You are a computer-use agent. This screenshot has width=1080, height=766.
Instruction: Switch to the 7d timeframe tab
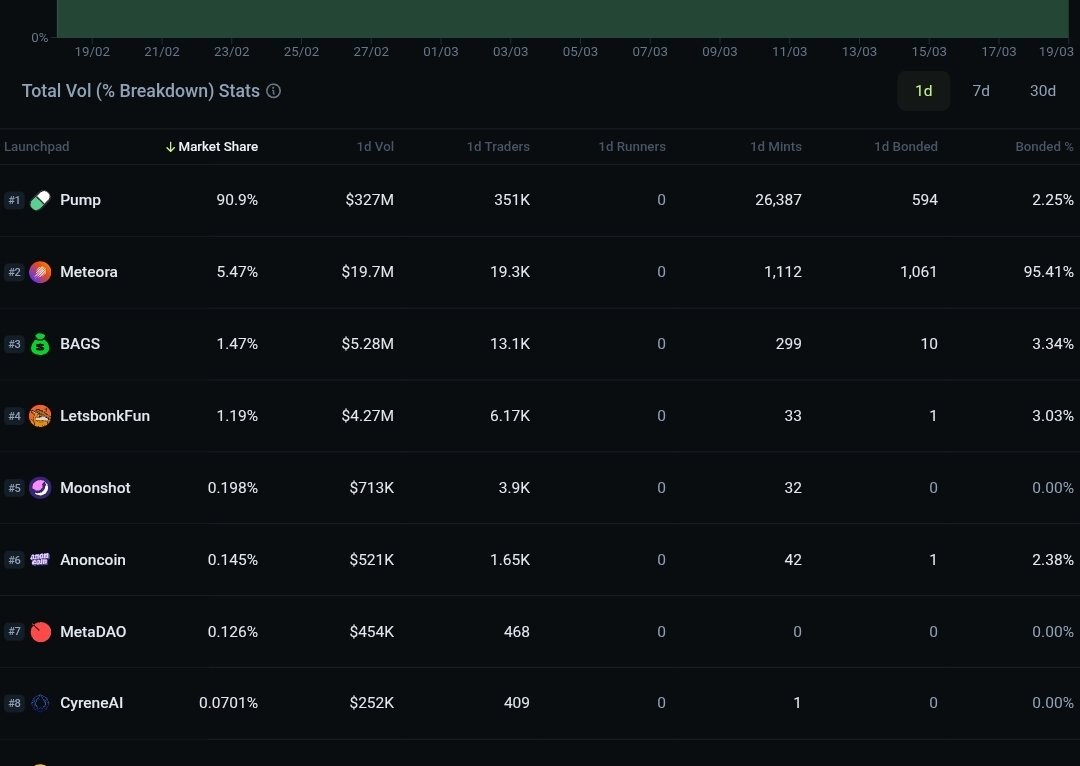coord(981,91)
